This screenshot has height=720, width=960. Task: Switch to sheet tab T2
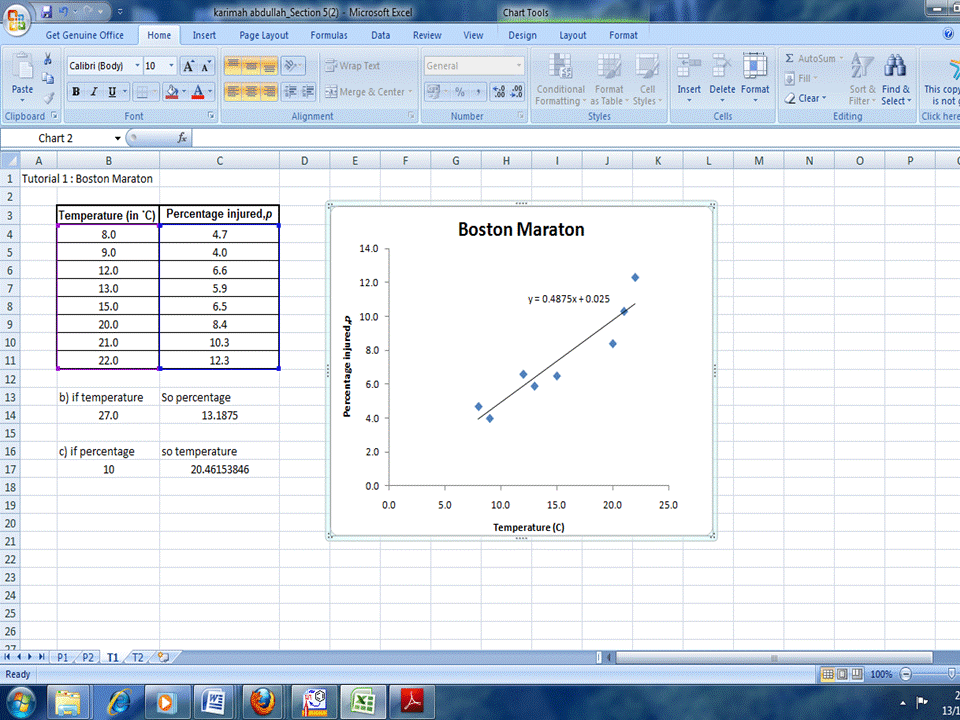(x=138, y=657)
